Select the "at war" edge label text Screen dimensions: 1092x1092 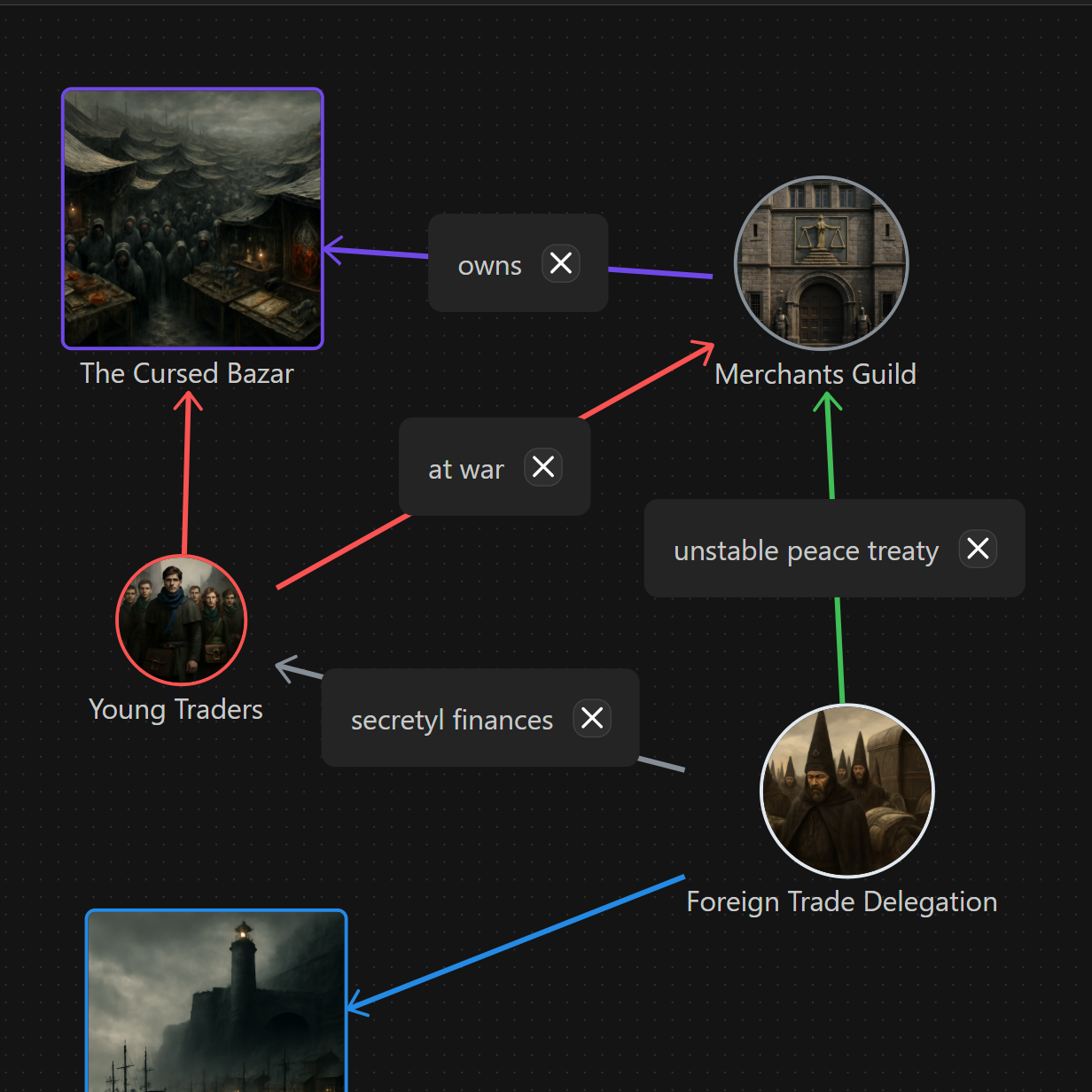click(465, 469)
